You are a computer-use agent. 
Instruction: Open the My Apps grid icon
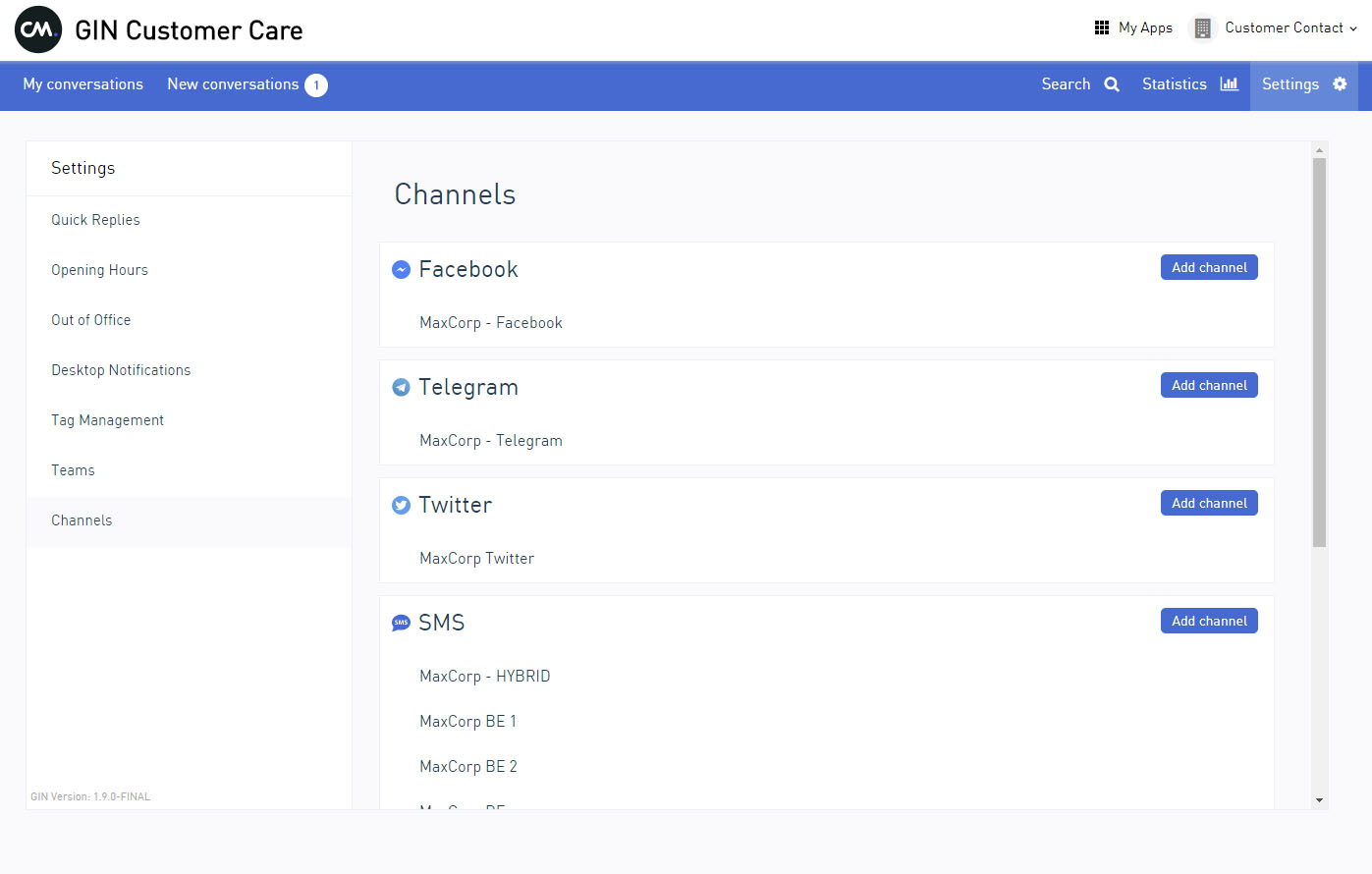(1102, 27)
